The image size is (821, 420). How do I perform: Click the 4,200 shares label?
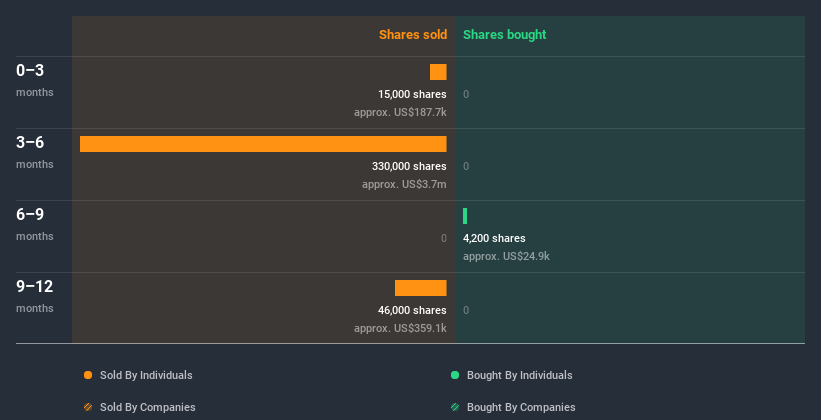point(494,238)
